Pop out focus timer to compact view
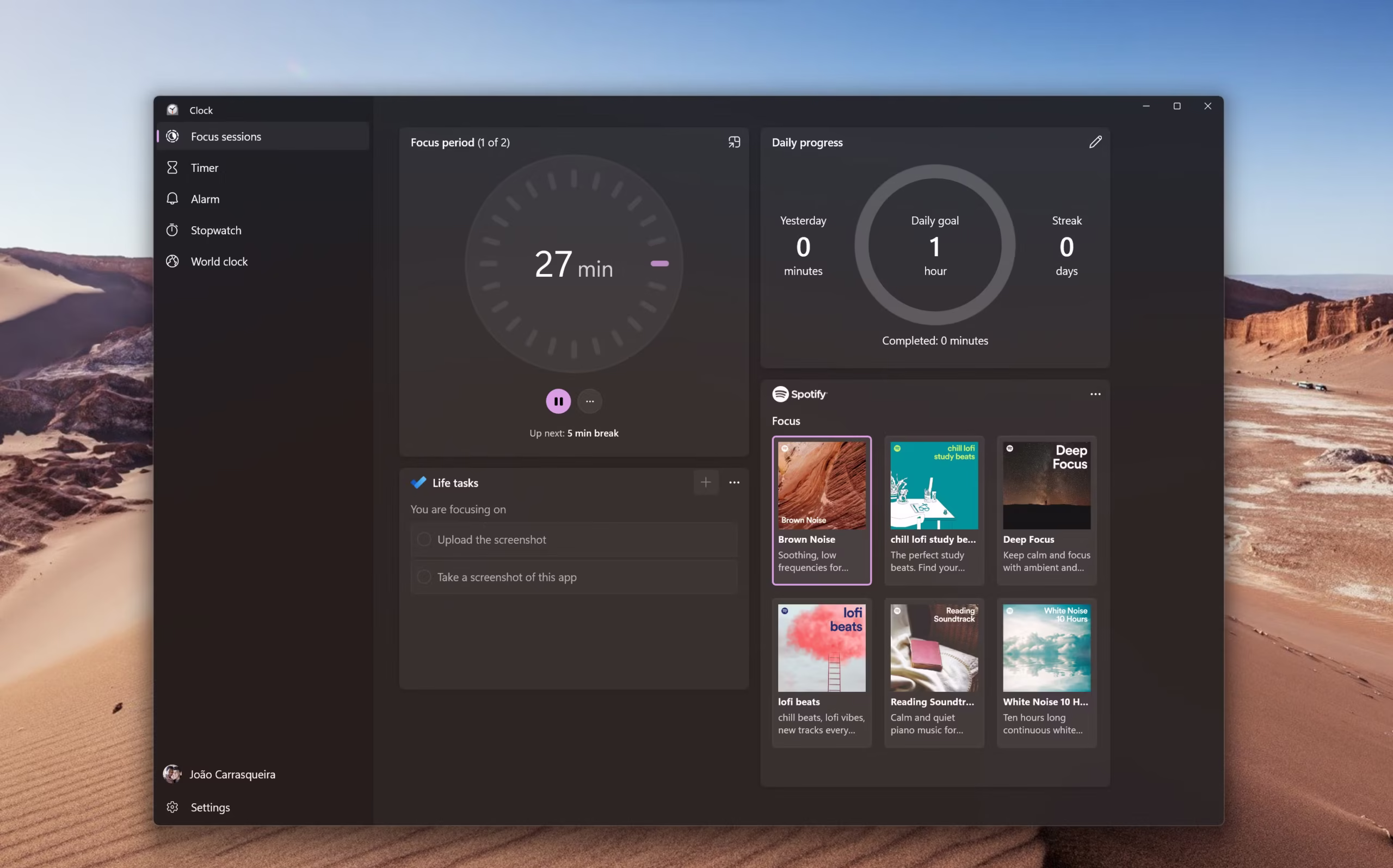The width and height of the screenshot is (1393, 868). 734,142
